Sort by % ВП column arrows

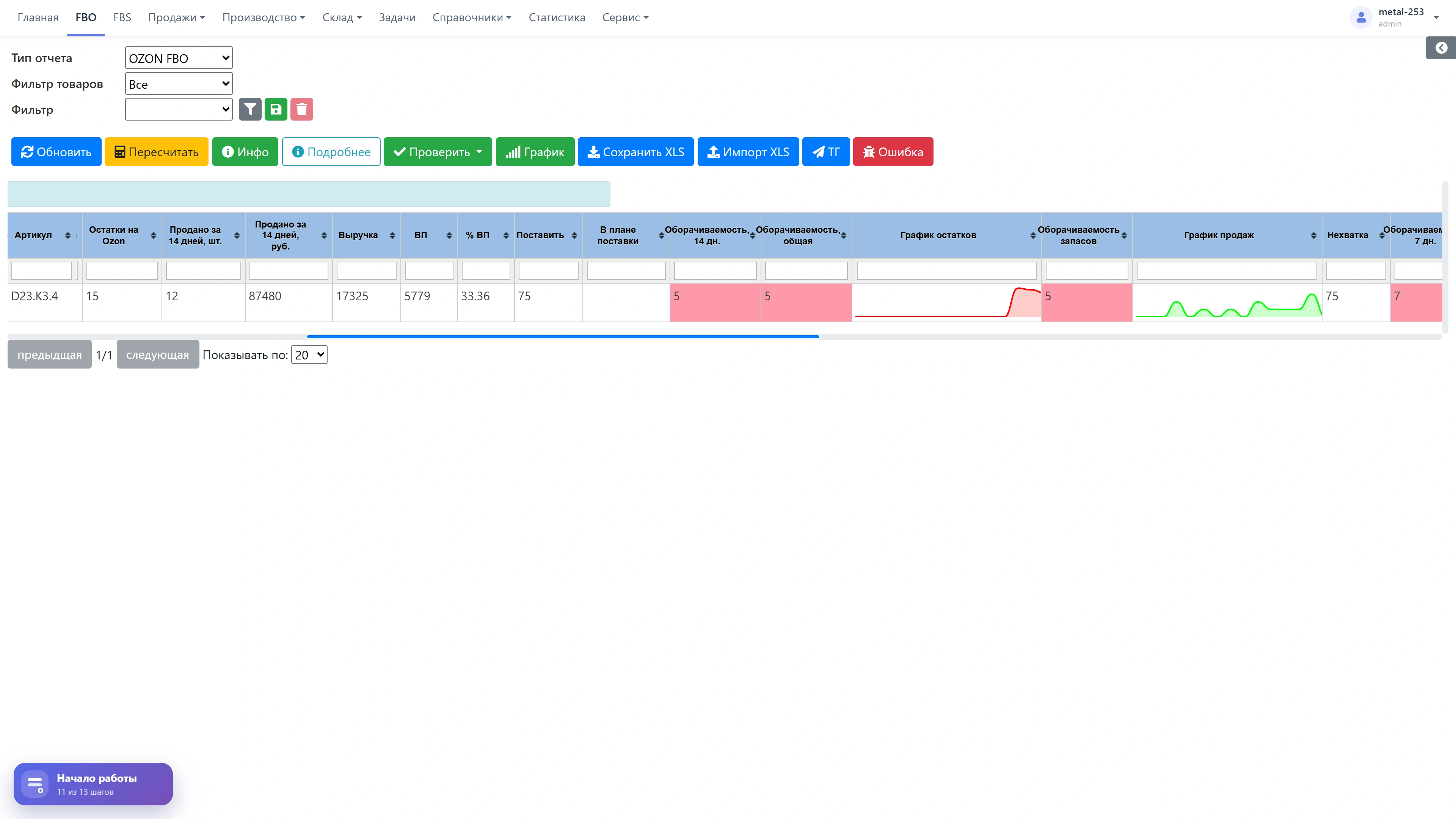(x=506, y=235)
